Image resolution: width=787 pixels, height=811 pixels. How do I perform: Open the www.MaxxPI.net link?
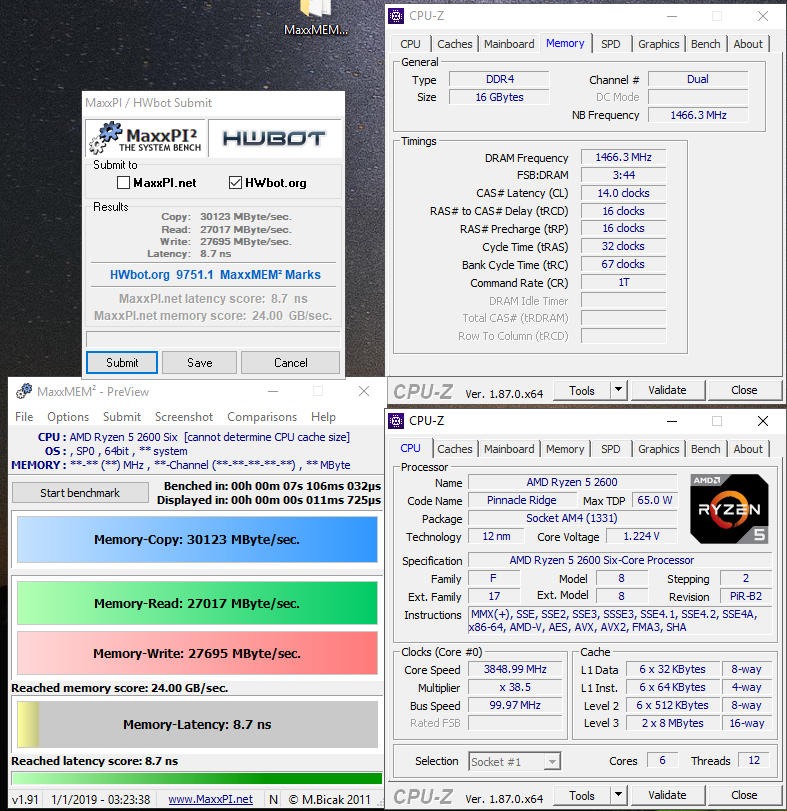tap(210, 800)
